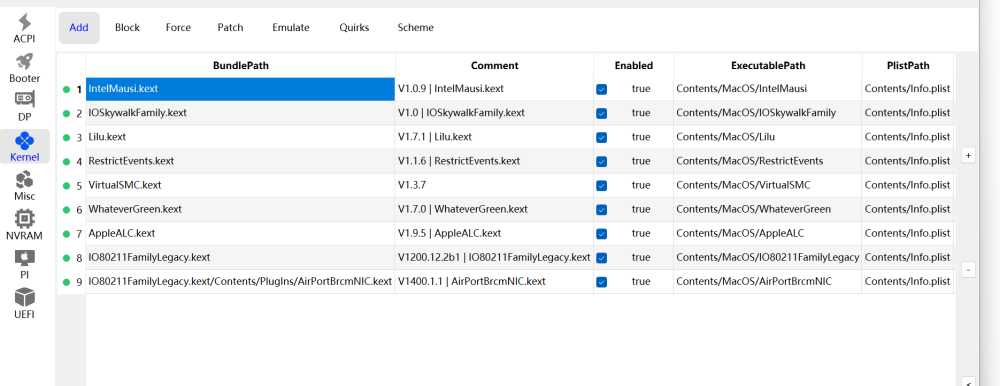This screenshot has height=386, width=1000.
Task: Click PlistPath cell of the Lilu.kext row
Action: pyautogui.click(x=908, y=137)
